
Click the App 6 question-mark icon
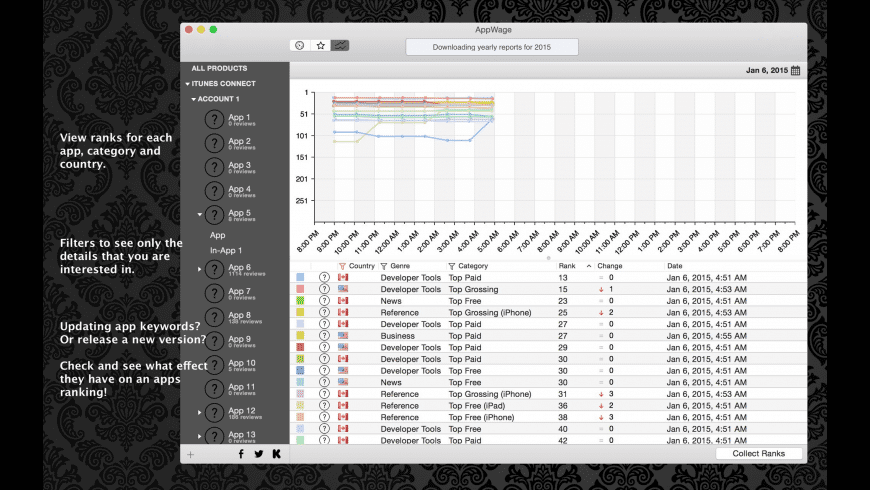[214, 269]
